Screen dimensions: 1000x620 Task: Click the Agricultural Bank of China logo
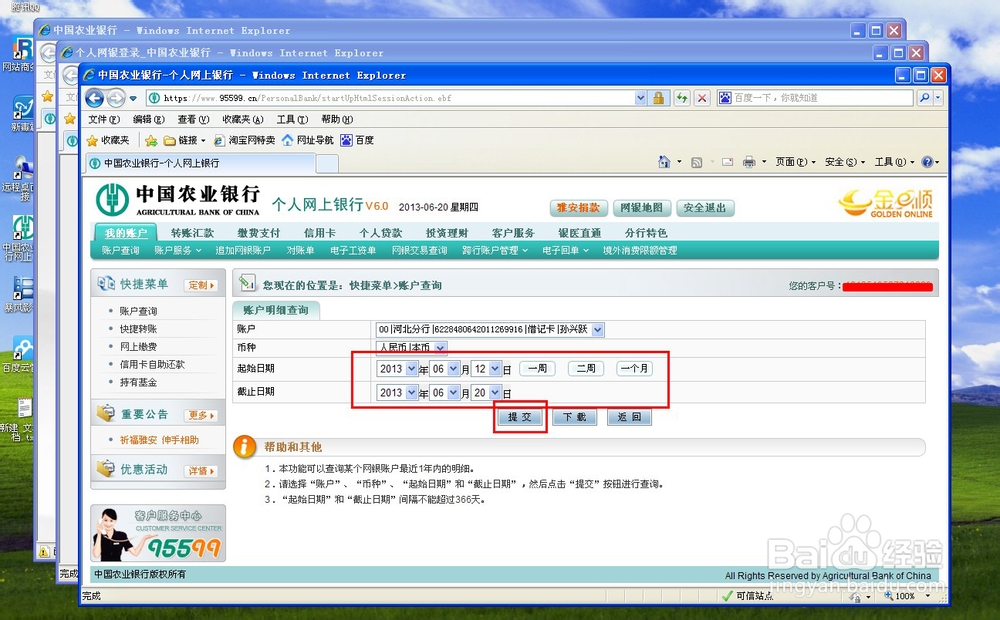click(x=179, y=200)
